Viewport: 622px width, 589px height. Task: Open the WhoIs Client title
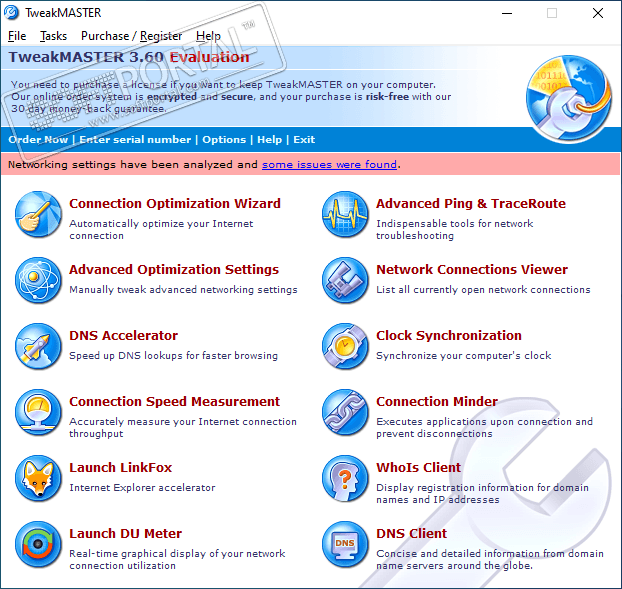point(419,468)
